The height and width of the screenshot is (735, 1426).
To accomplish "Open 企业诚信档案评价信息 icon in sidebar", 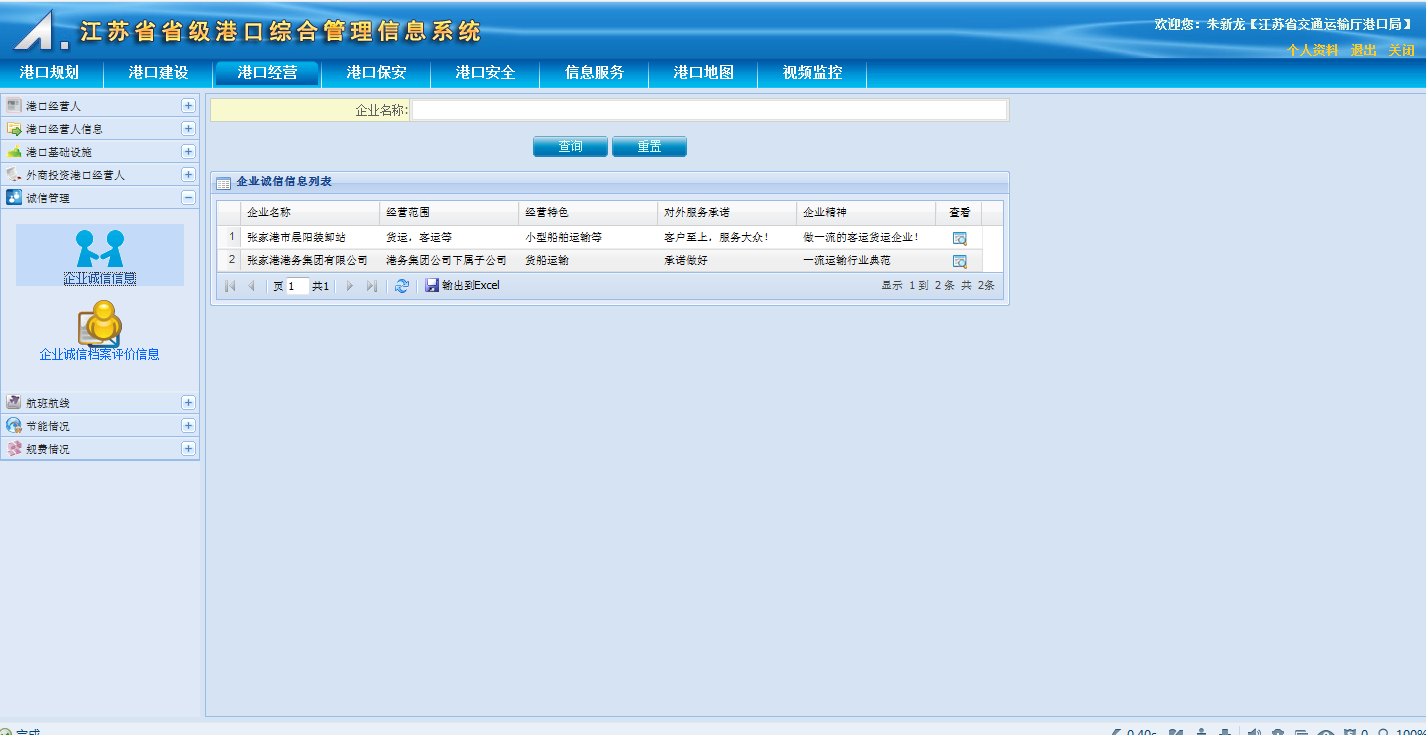I will click(x=100, y=323).
